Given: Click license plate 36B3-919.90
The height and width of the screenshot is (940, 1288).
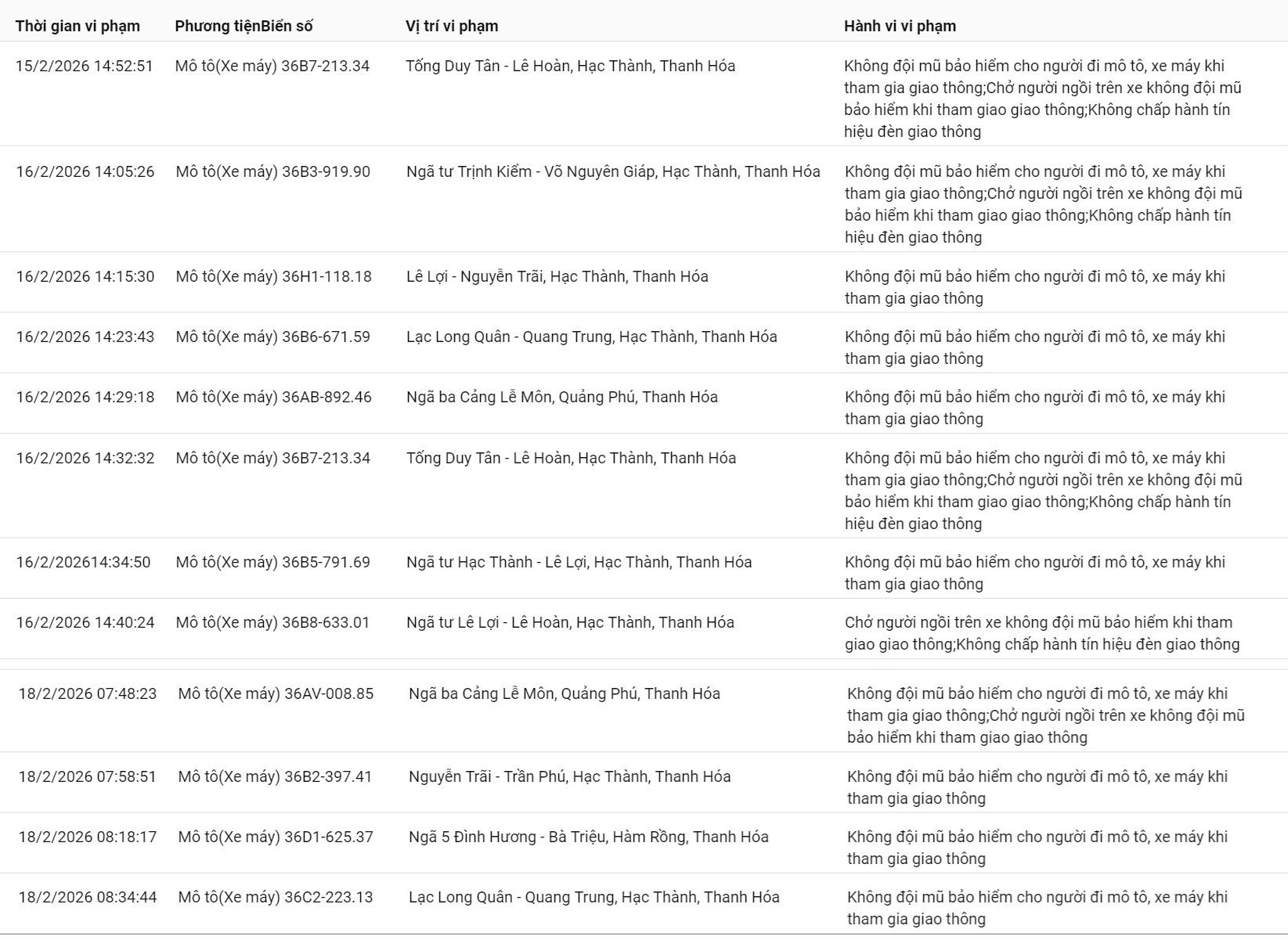Looking at the screenshot, I should point(326,171).
